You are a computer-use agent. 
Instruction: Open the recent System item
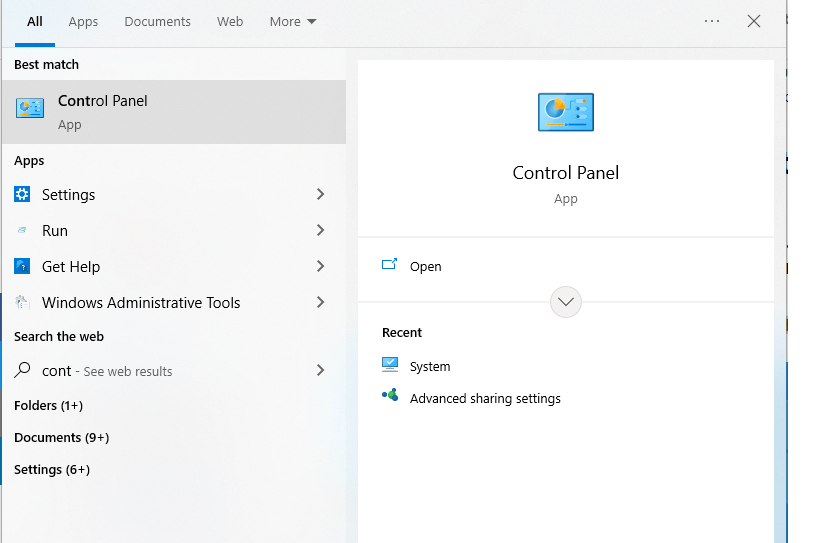click(x=430, y=367)
